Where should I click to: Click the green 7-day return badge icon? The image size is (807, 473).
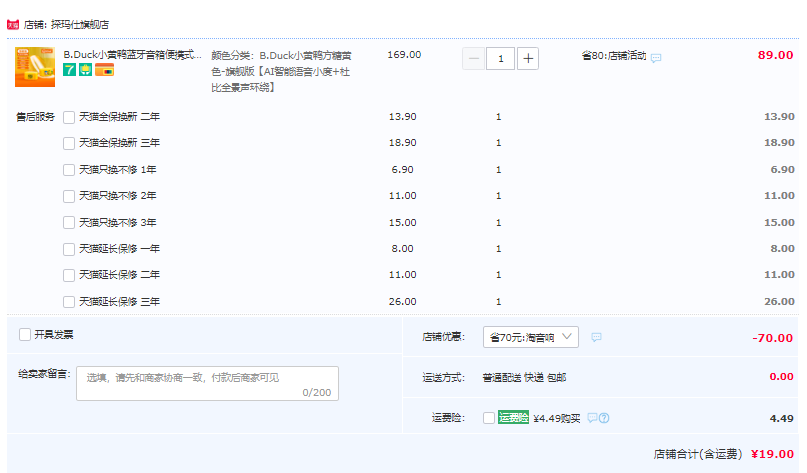pos(69,70)
